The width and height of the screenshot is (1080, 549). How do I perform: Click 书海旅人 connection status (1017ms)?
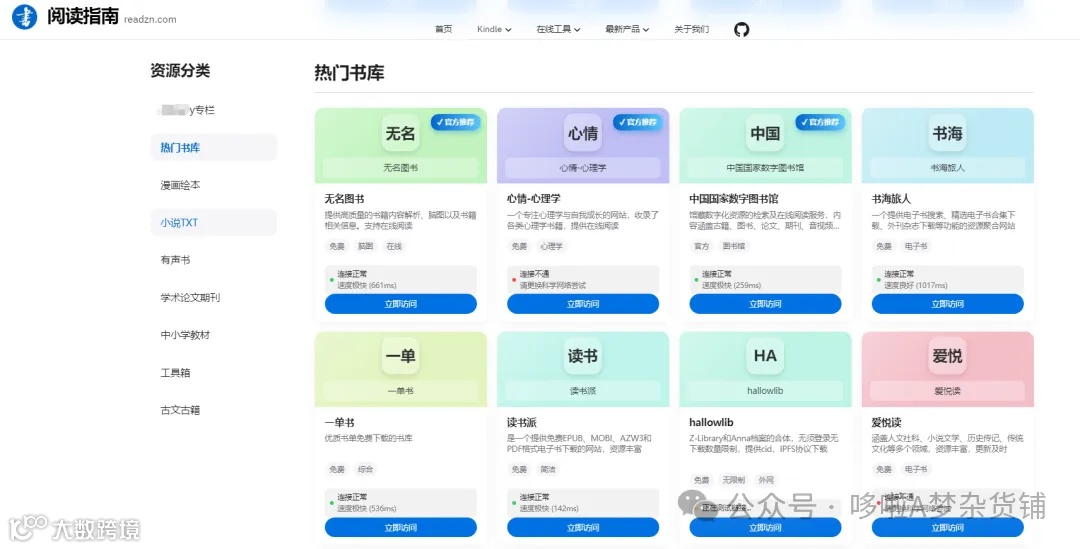pyautogui.click(x=948, y=279)
